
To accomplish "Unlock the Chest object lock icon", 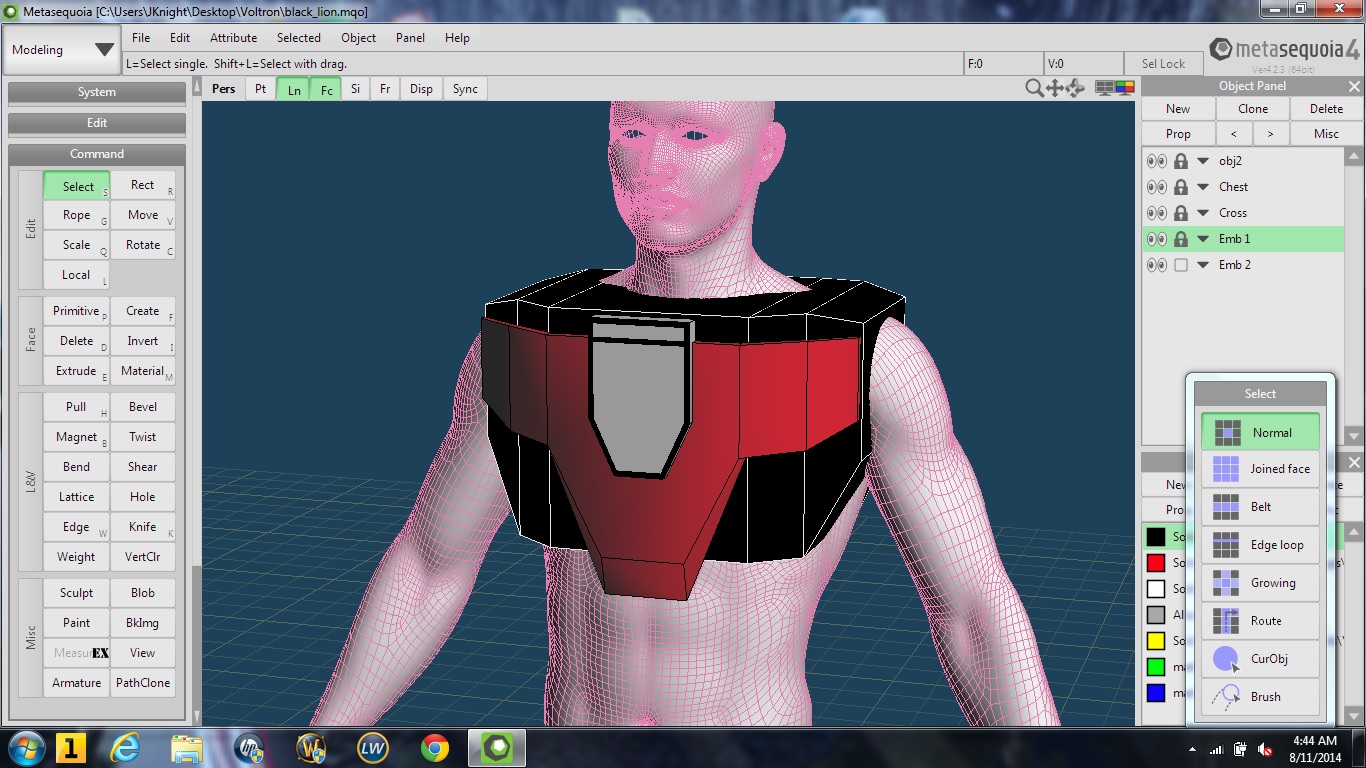I will (1181, 187).
